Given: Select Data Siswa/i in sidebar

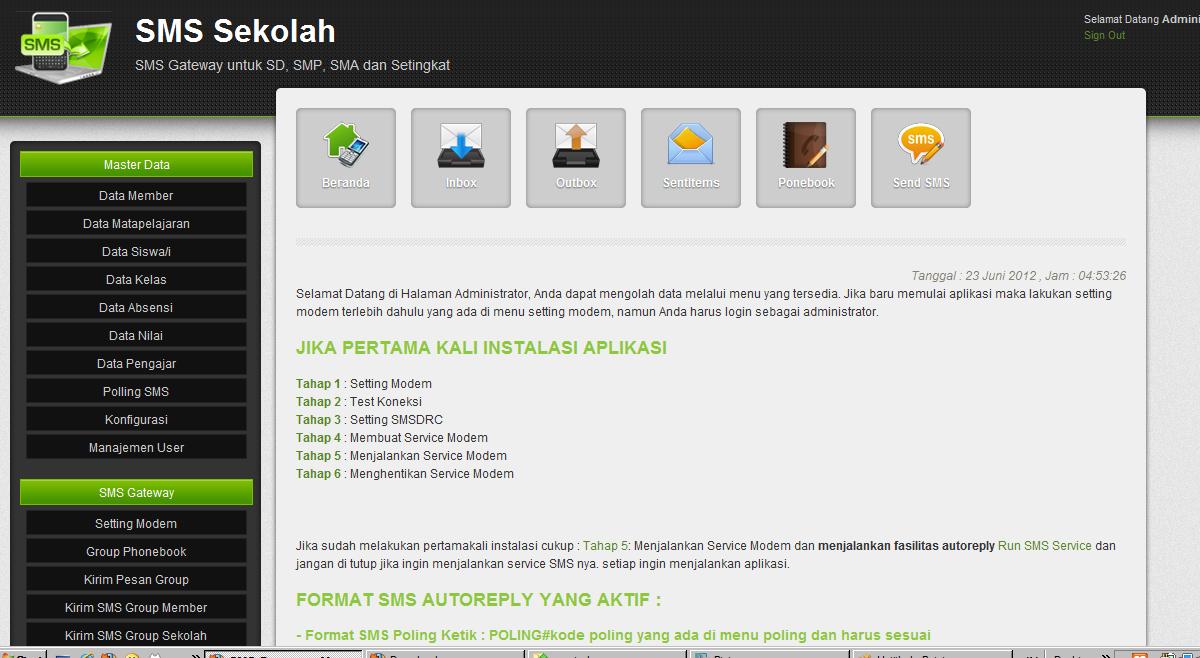Looking at the screenshot, I should (136, 252).
